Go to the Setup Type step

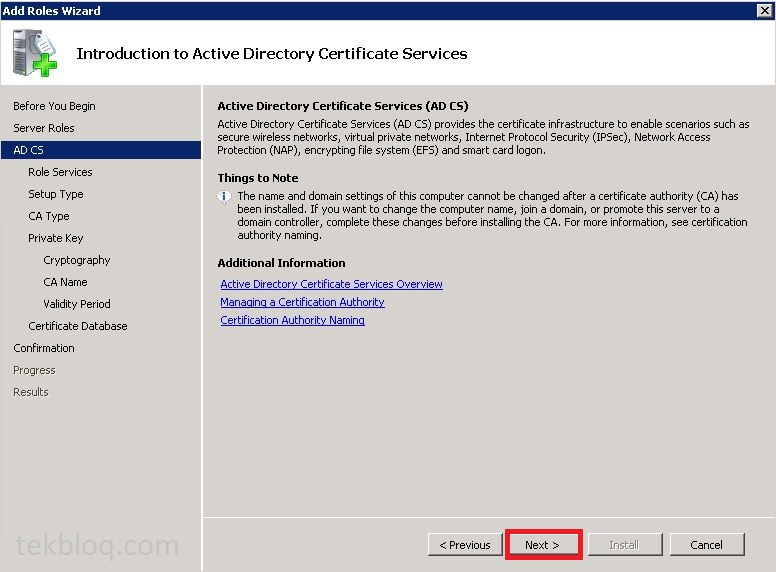click(x=56, y=194)
